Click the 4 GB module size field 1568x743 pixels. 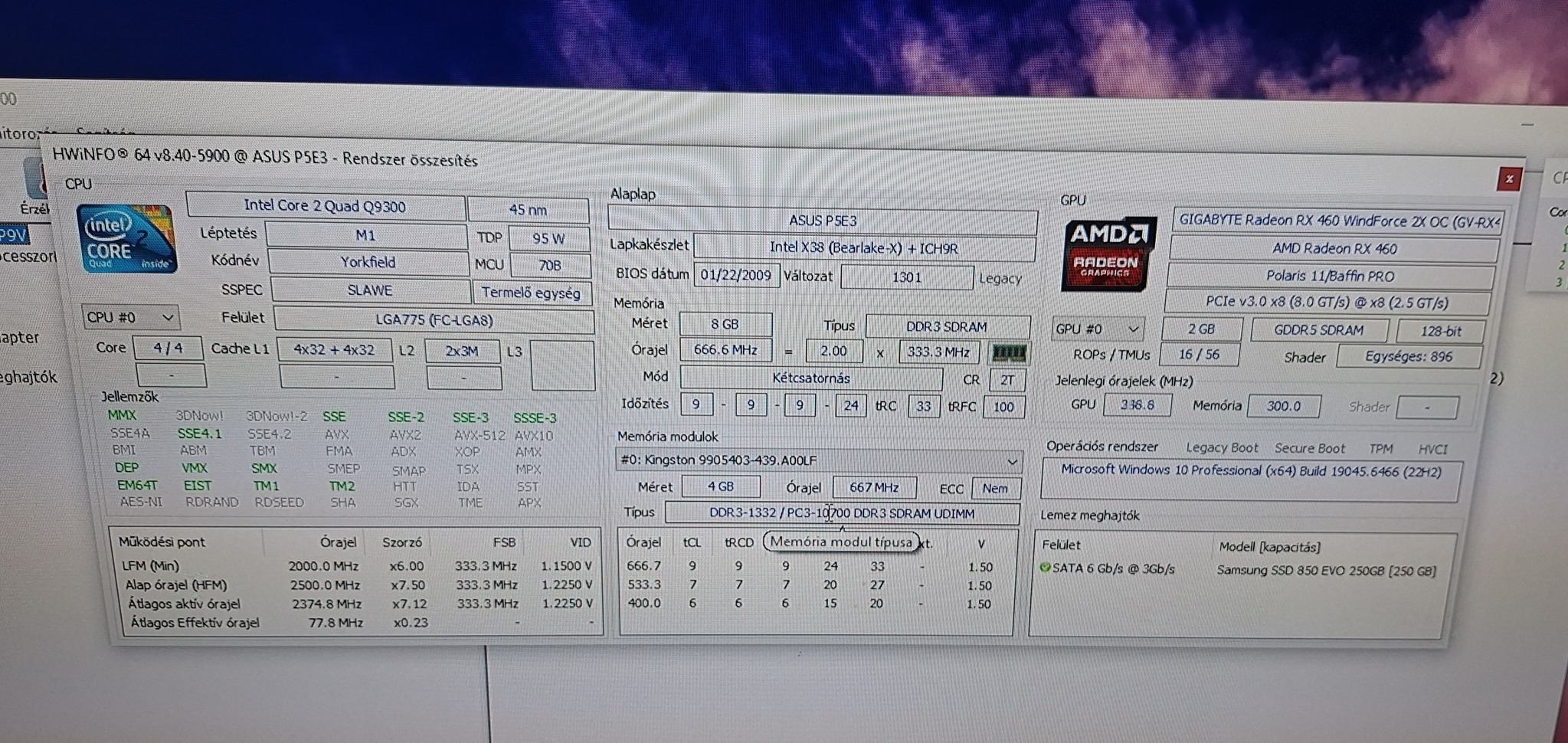tap(720, 487)
